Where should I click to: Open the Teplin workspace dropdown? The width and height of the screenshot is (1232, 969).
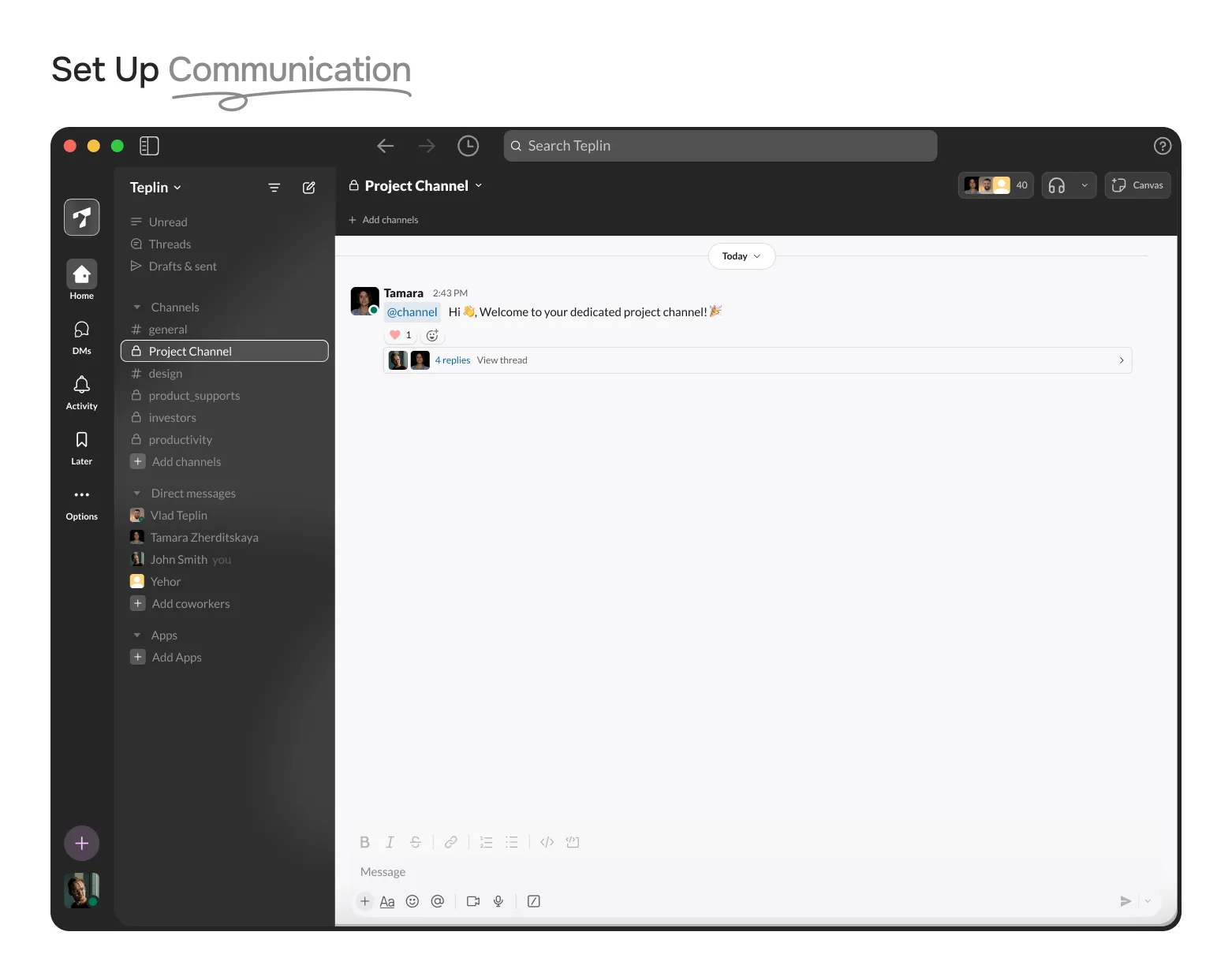pos(155,188)
